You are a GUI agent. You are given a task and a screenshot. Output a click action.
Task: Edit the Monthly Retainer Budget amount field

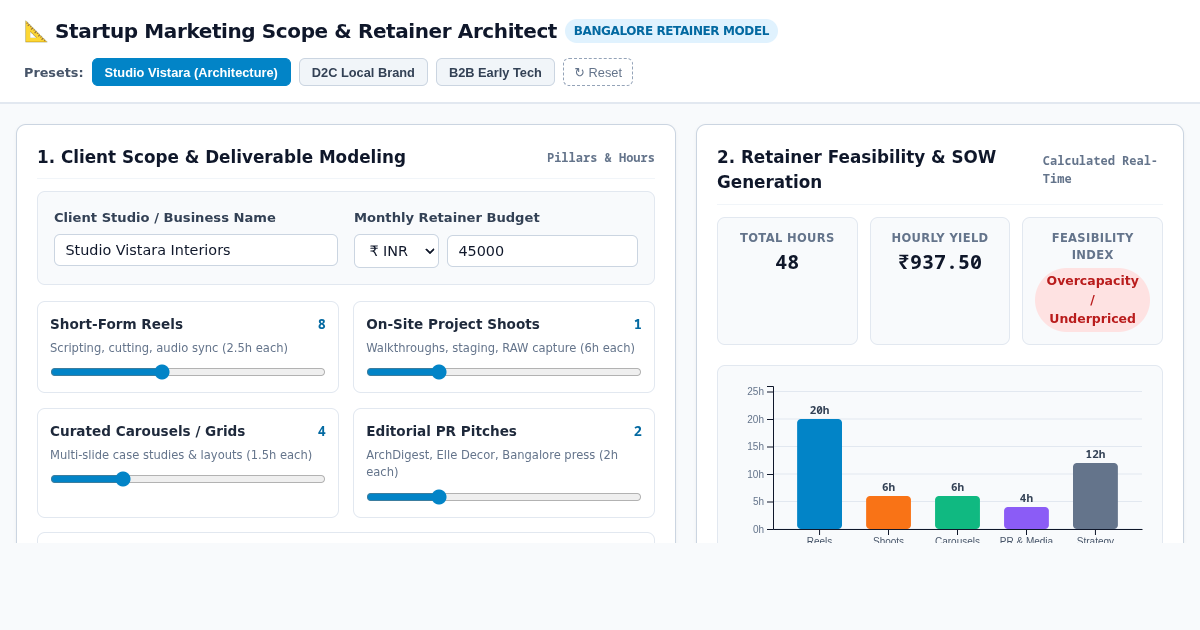(x=542, y=251)
